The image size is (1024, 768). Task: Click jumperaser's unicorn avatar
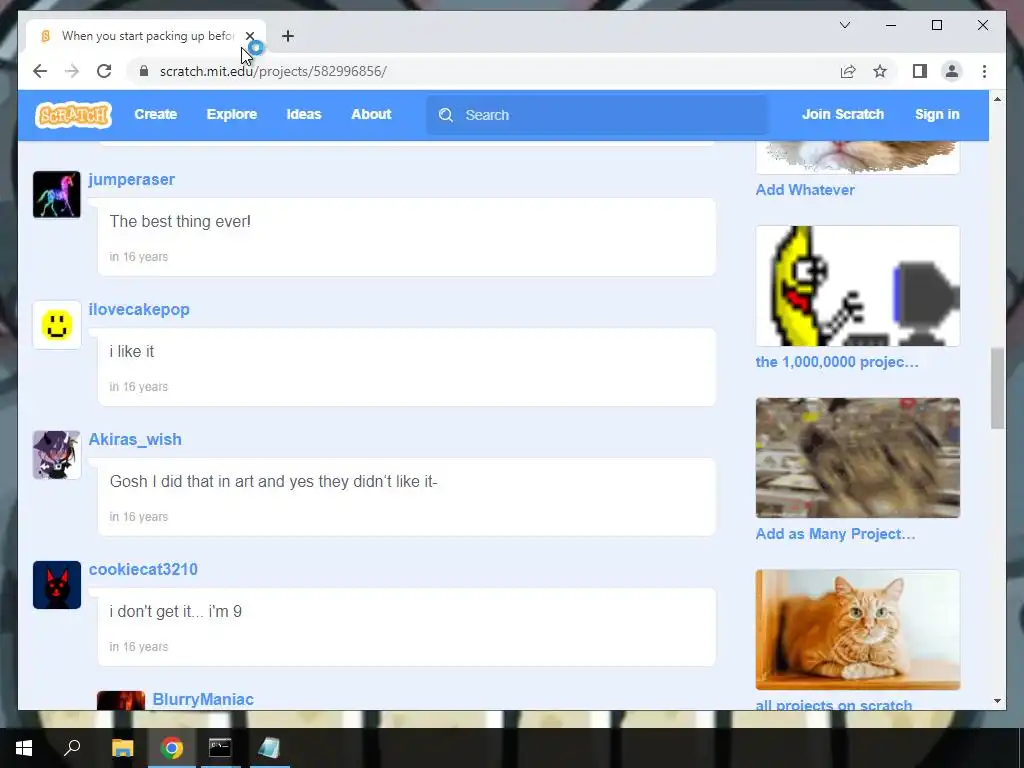[57, 195]
